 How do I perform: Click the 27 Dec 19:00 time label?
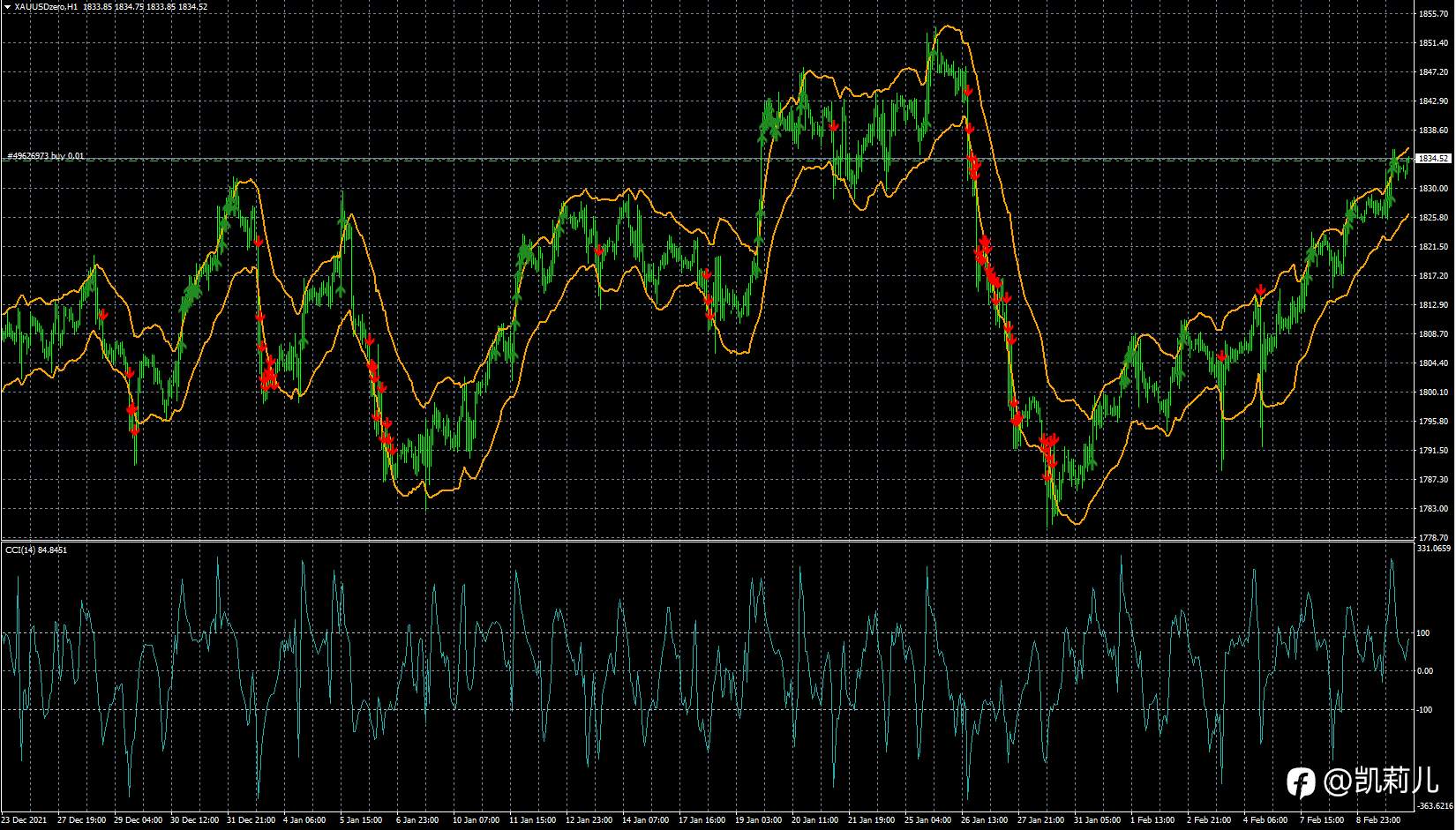82,820
